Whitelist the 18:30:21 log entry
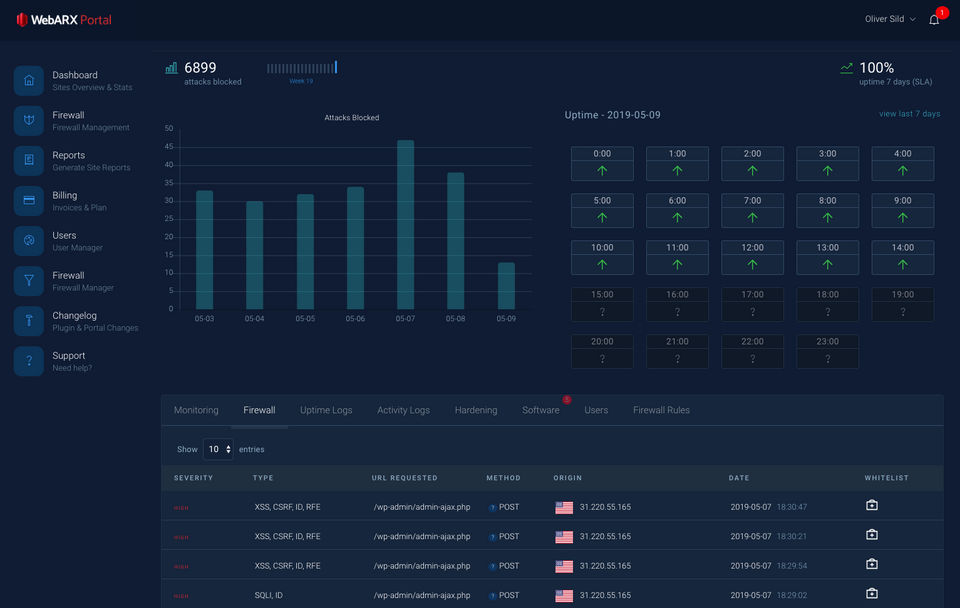The image size is (960, 608). point(872,535)
